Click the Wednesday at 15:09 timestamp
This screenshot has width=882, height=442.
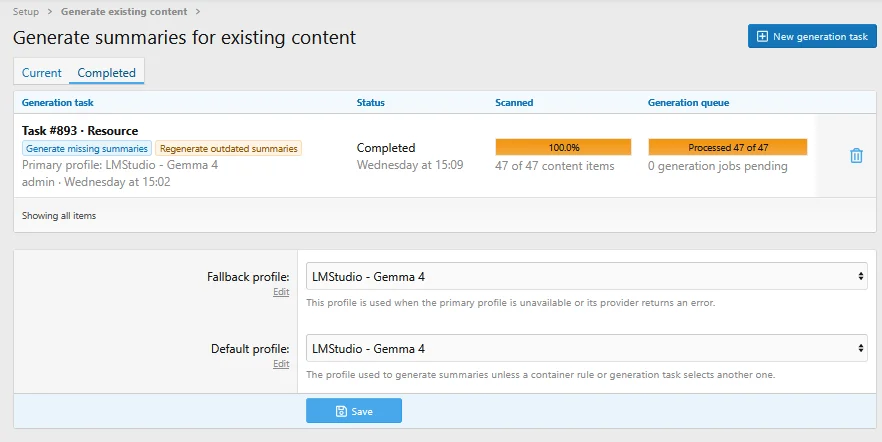click(410, 165)
